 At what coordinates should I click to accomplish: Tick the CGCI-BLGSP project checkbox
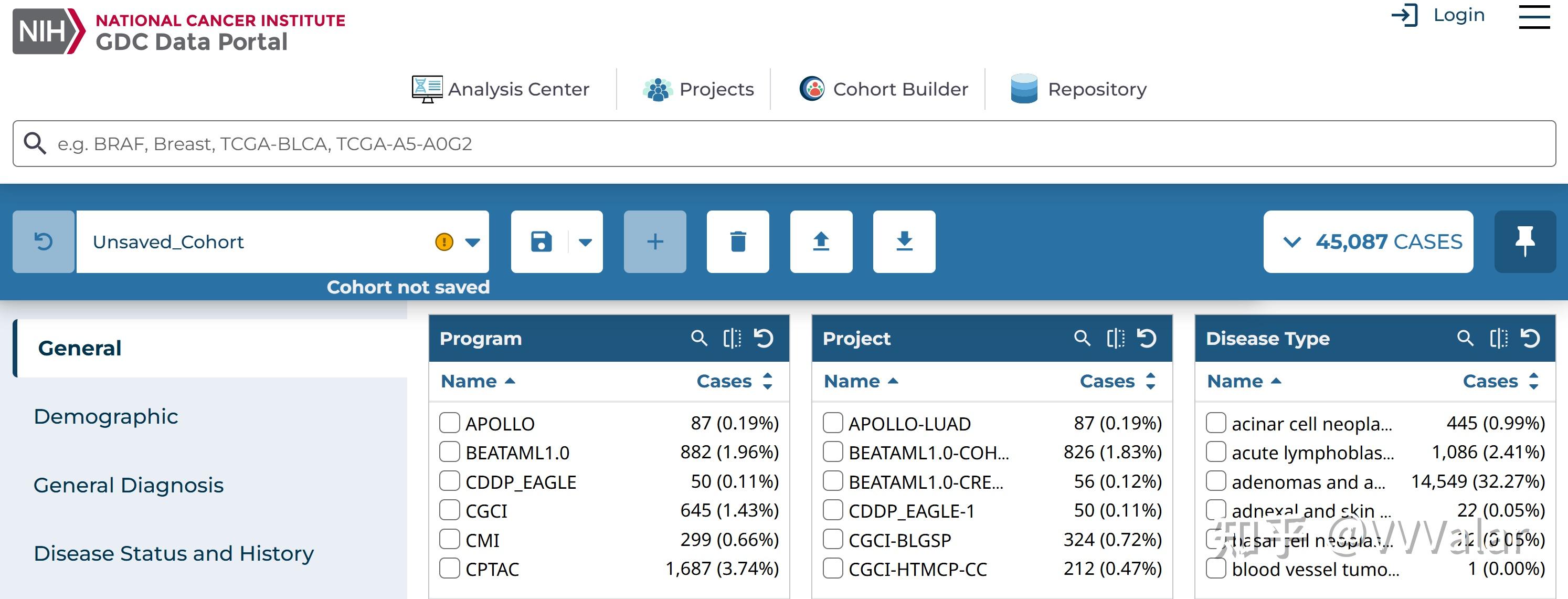pos(833,539)
